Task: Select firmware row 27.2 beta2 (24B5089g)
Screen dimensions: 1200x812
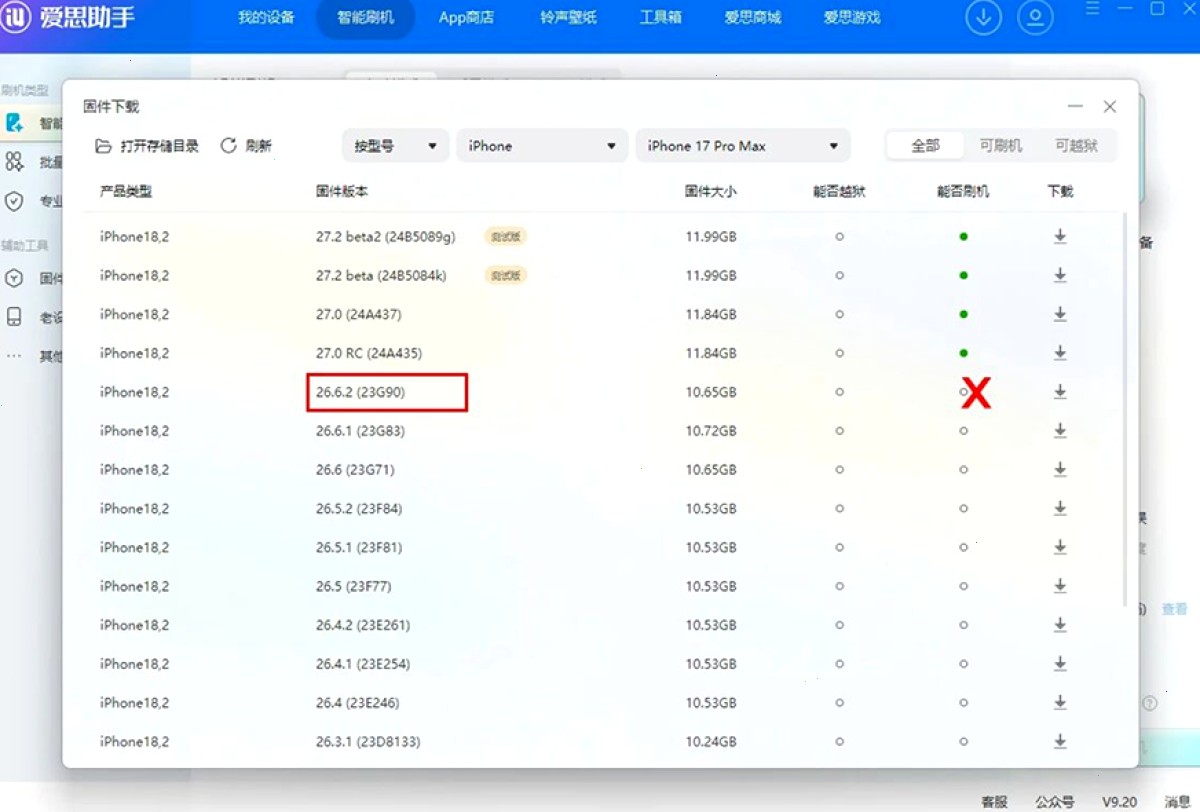Action: 600,237
